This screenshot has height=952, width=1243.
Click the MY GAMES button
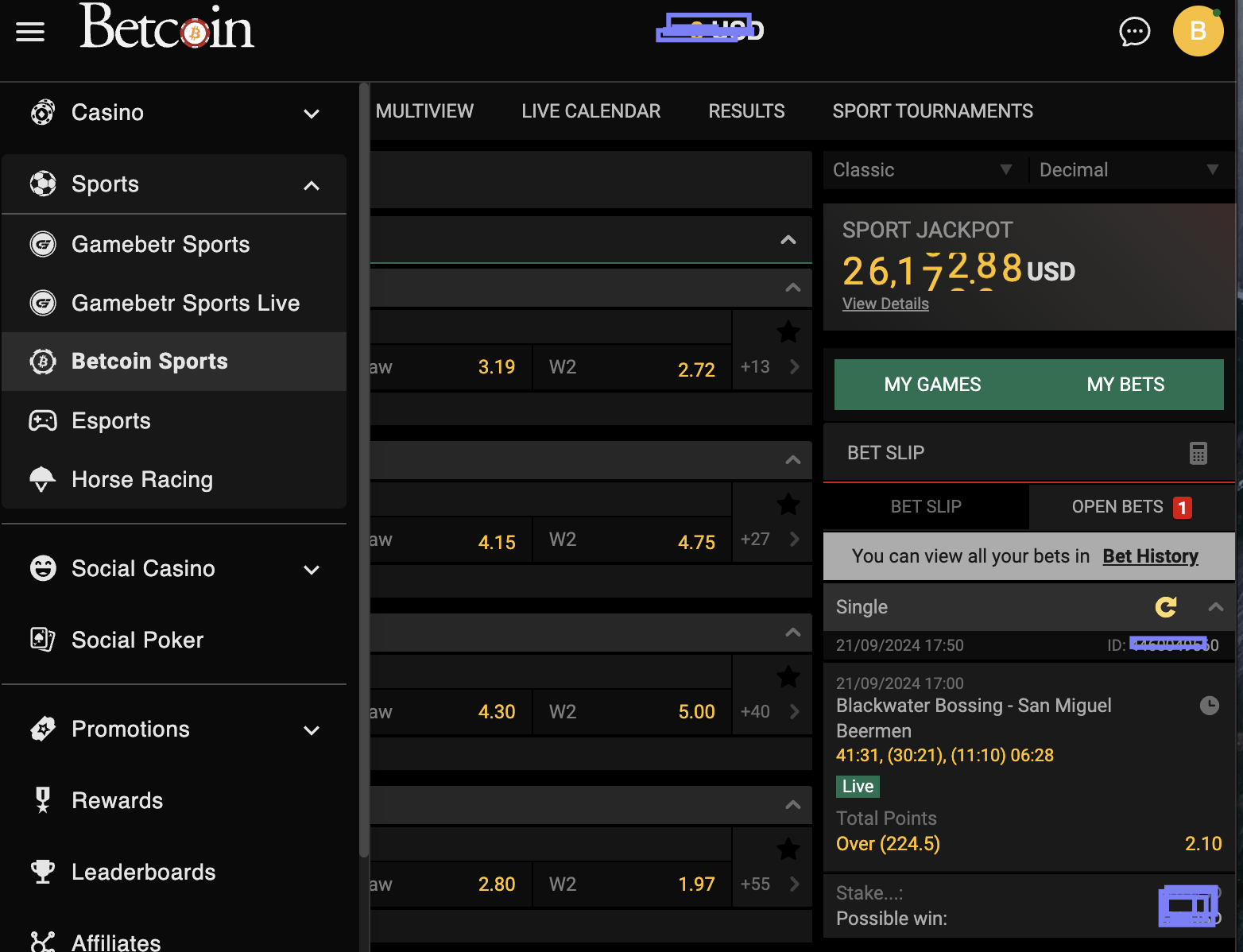[x=932, y=385]
